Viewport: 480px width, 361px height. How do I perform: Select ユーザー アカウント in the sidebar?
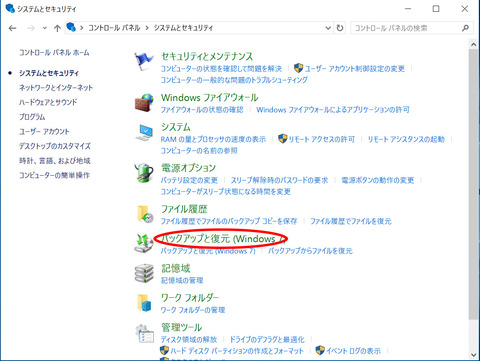coord(44,132)
